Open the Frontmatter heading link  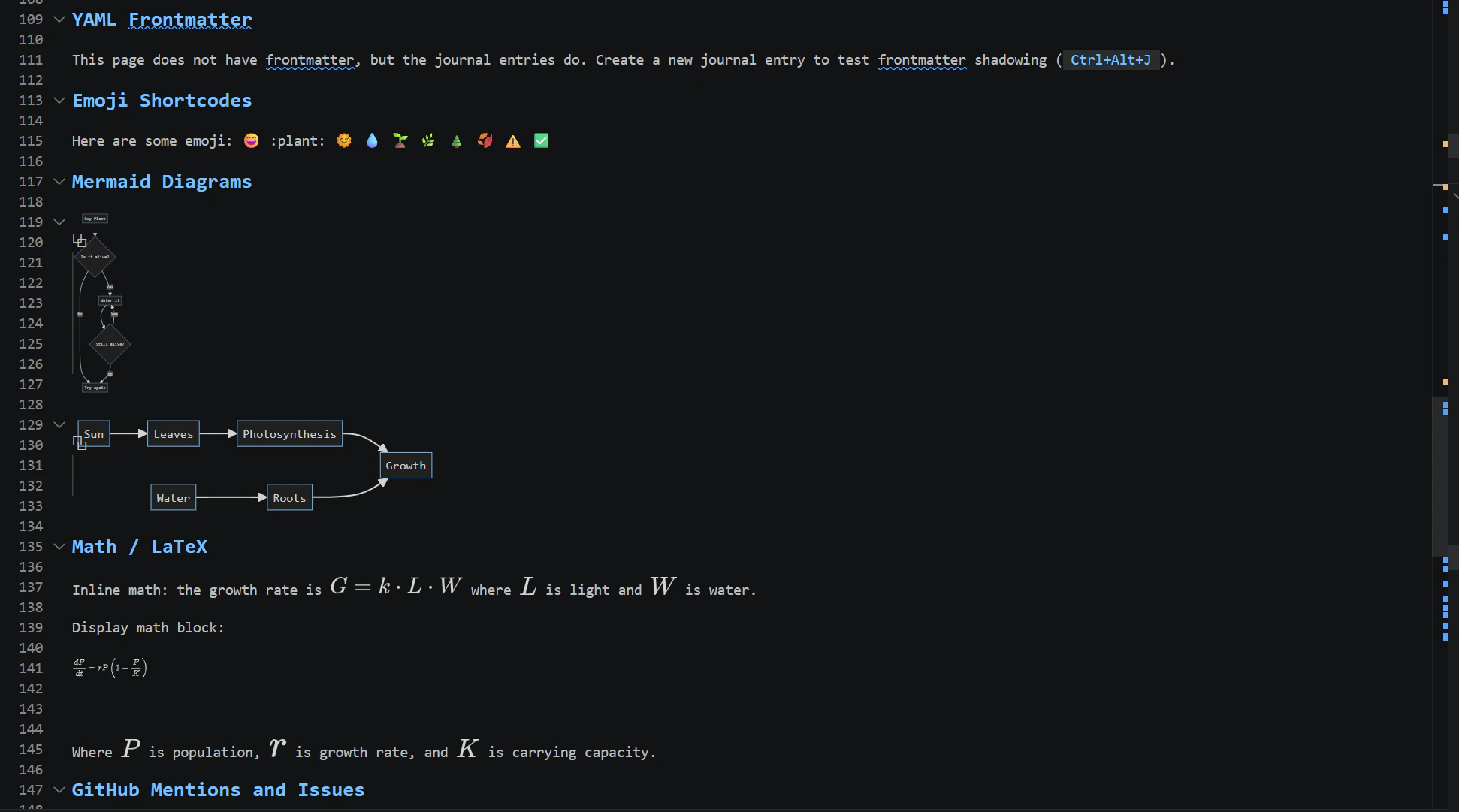pyautogui.click(x=190, y=19)
